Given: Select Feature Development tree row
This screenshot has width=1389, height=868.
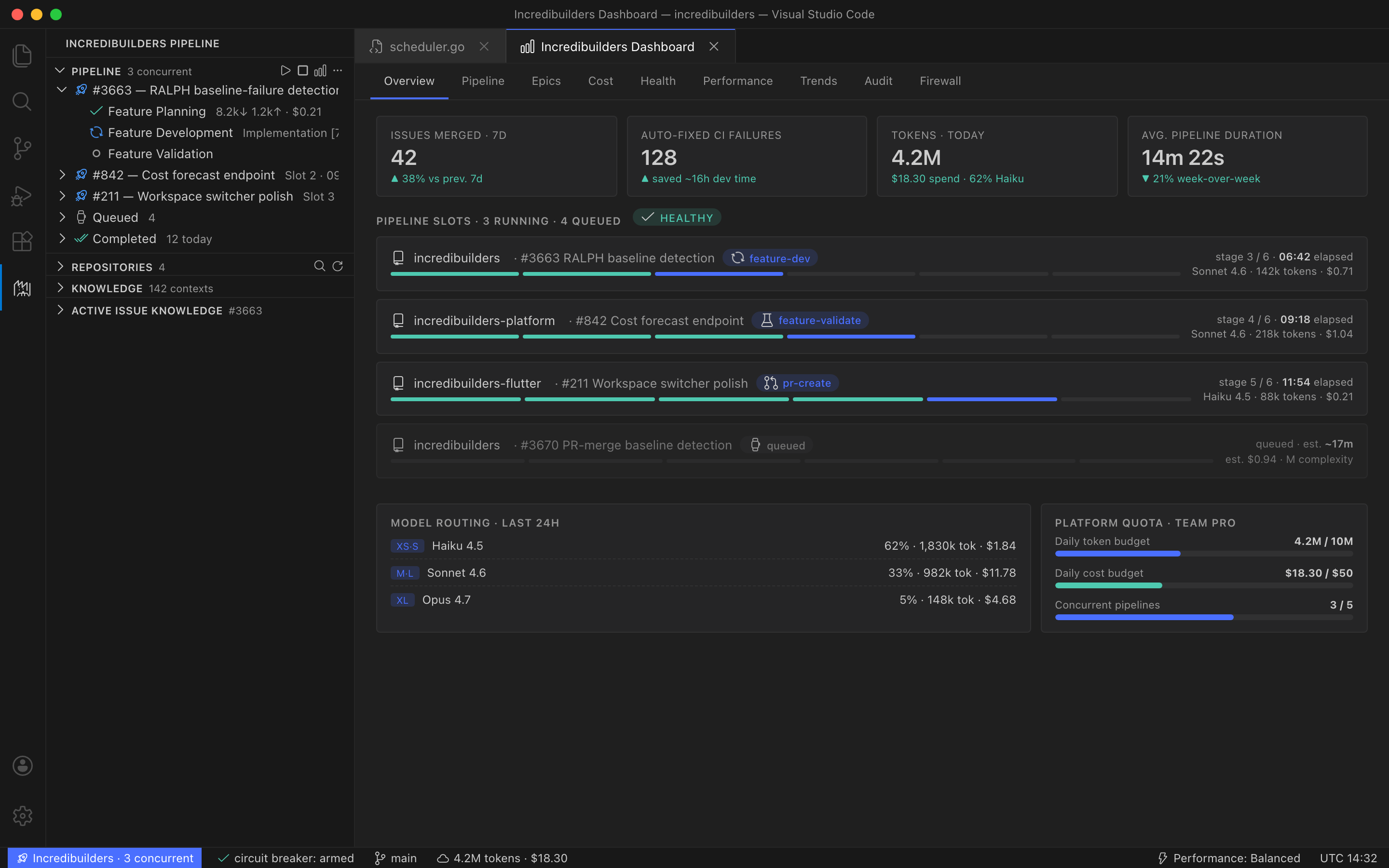Looking at the screenshot, I should click(200, 133).
